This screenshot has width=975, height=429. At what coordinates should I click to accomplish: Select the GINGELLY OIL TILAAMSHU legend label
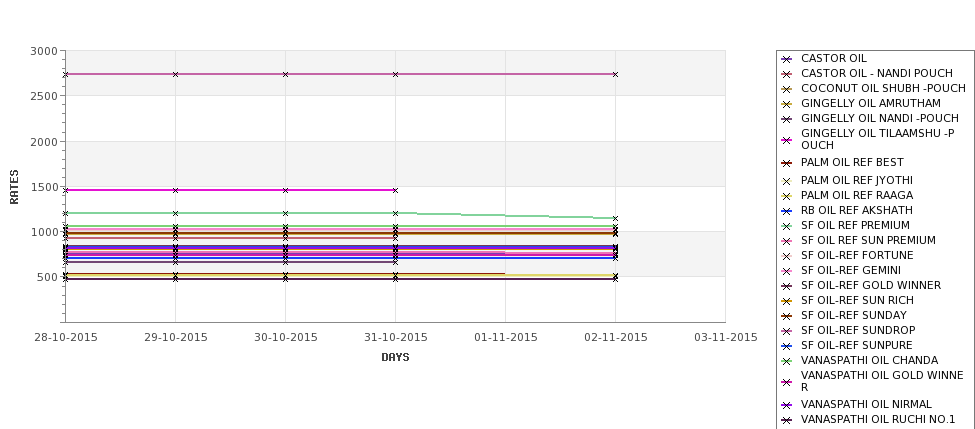[877, 139]
